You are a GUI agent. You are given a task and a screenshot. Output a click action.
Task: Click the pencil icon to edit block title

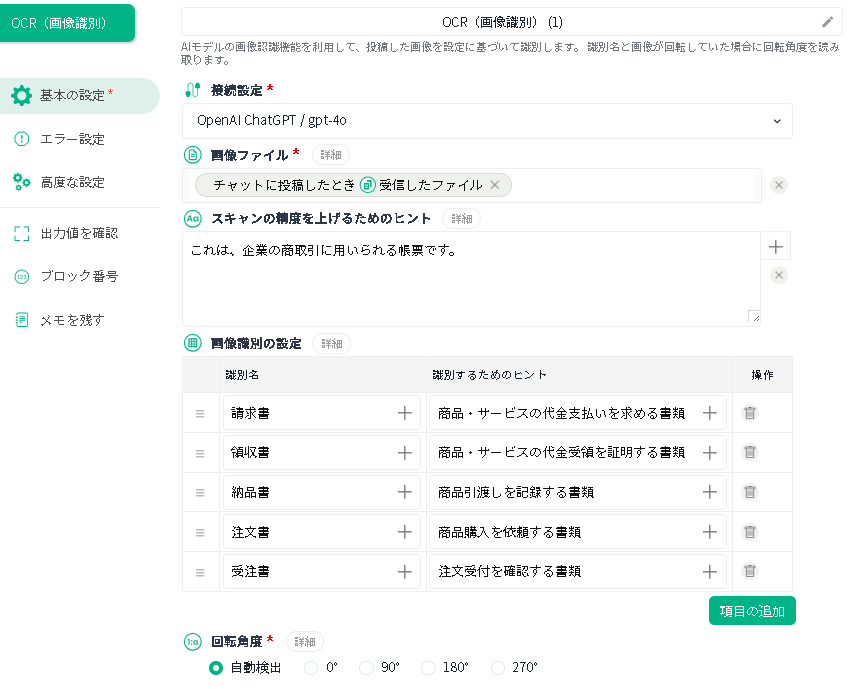[x=827, y=22]
